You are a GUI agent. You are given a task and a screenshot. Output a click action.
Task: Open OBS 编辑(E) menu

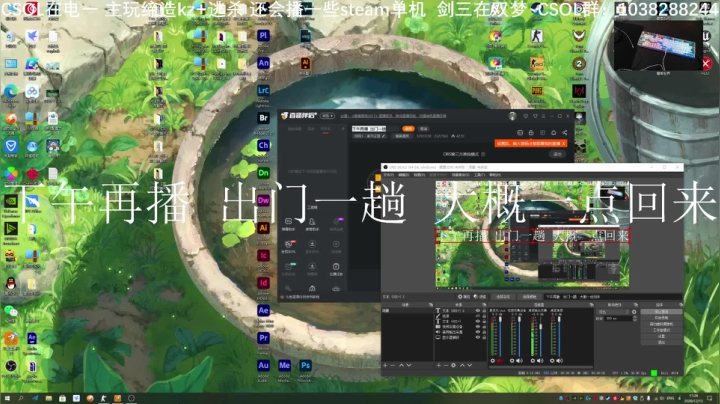404,175
